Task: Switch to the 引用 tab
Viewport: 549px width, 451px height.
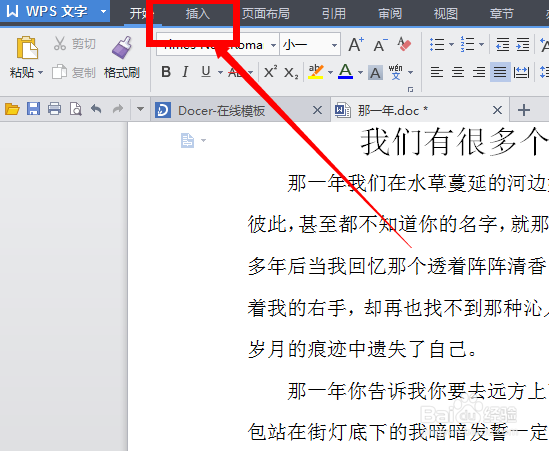Action: (x=334, y=14)
